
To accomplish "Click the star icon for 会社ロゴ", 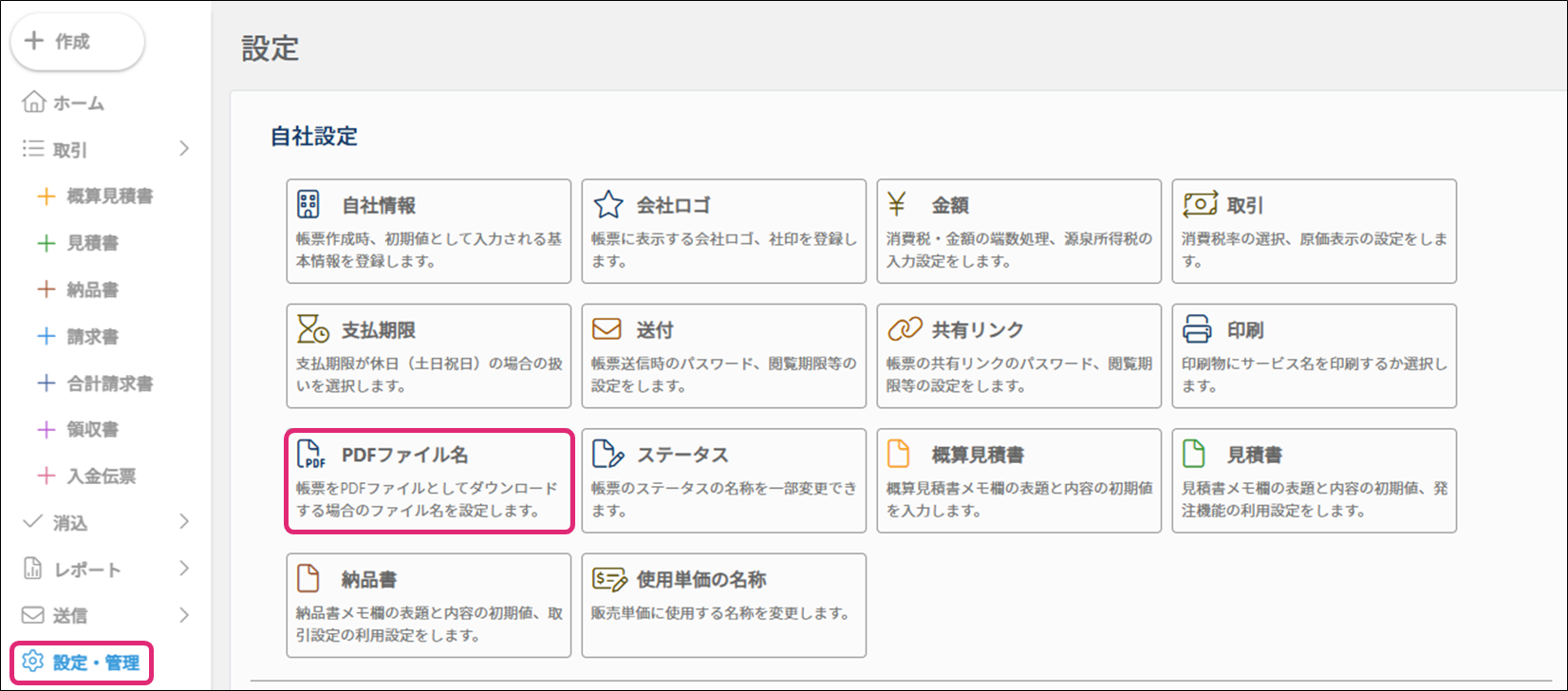I will click(x=607, y=205).
